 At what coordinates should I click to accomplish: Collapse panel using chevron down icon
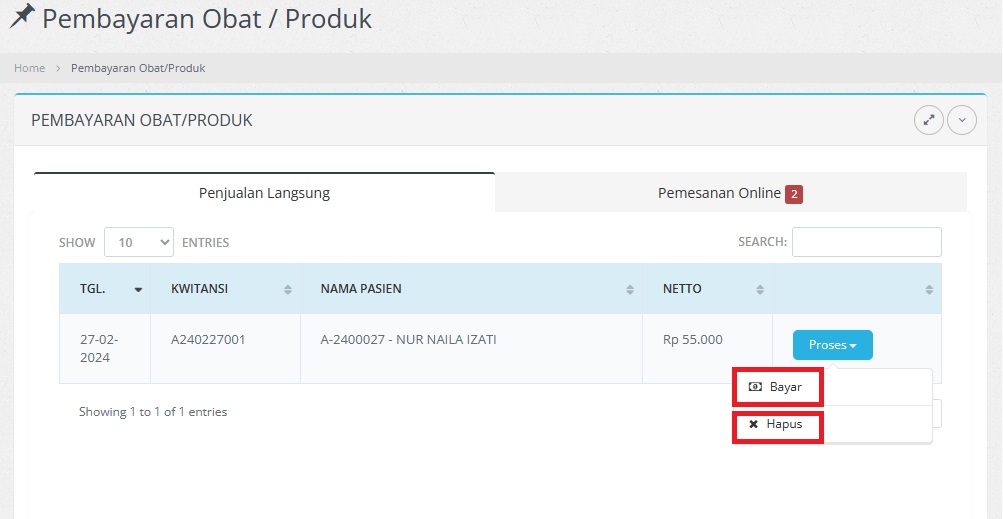coord(962,120)
